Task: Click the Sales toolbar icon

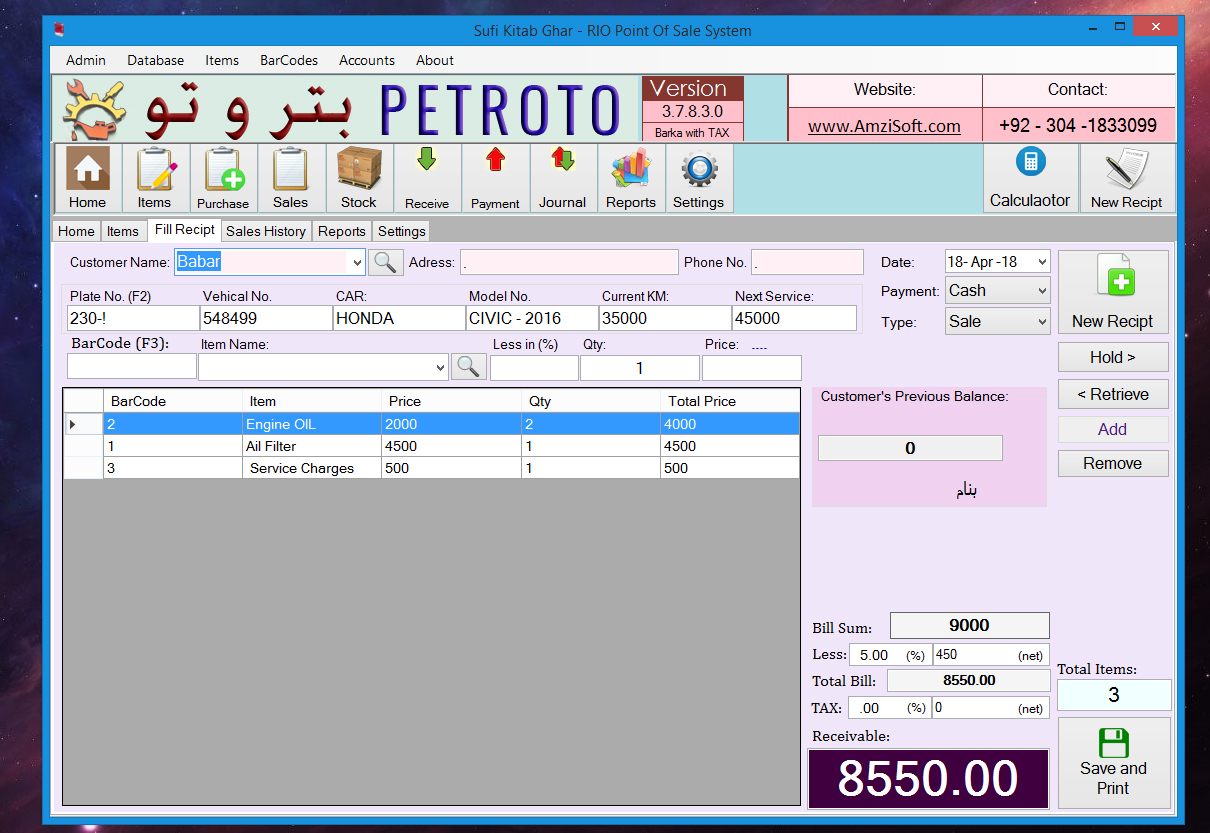Action: (x=290, y=177)
